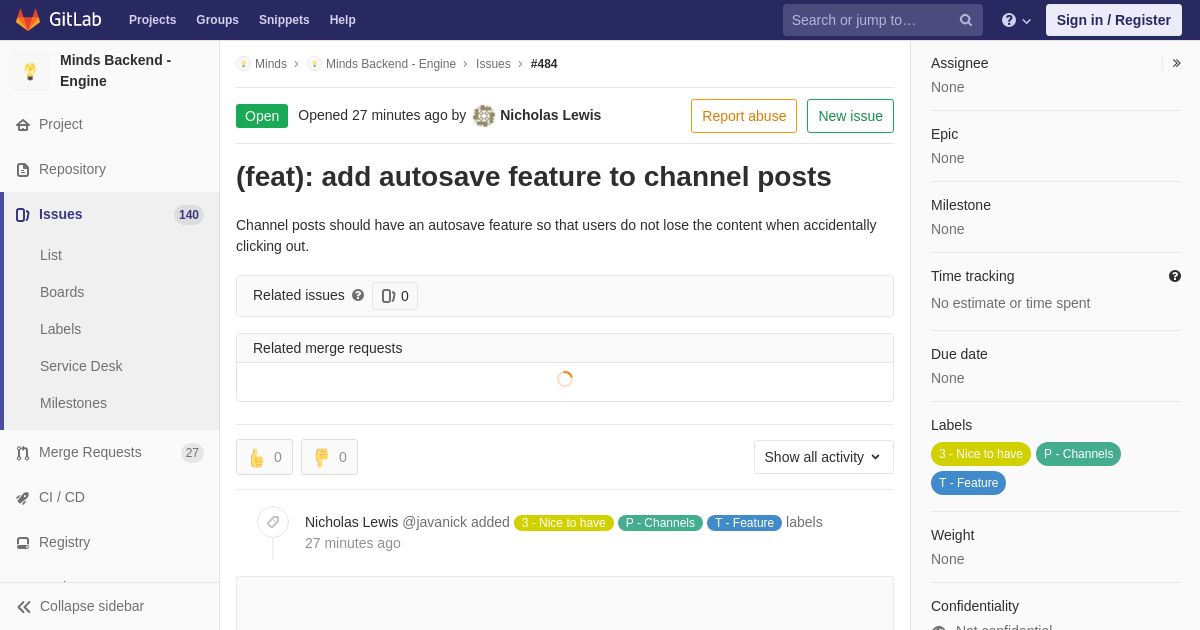Click the Related issues help icon
Screen dimensions: 1200x630
tap(358, 296)
